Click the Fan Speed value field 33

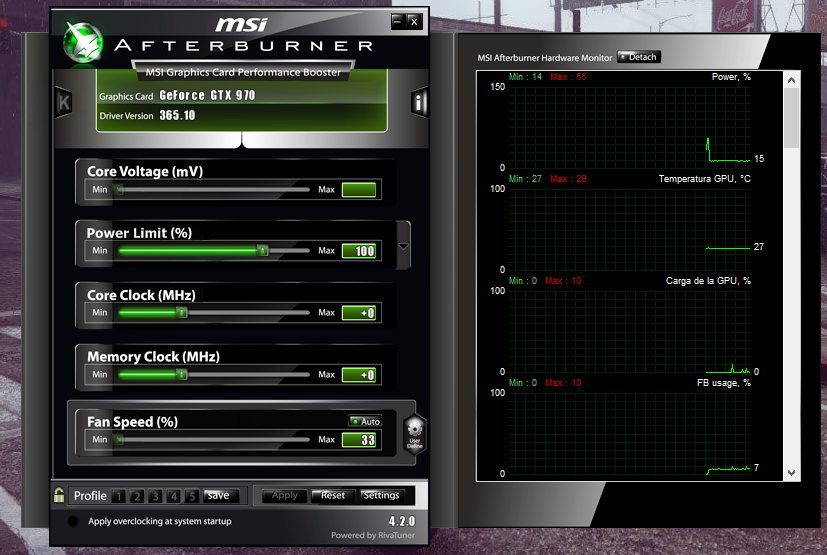(359, 440)
